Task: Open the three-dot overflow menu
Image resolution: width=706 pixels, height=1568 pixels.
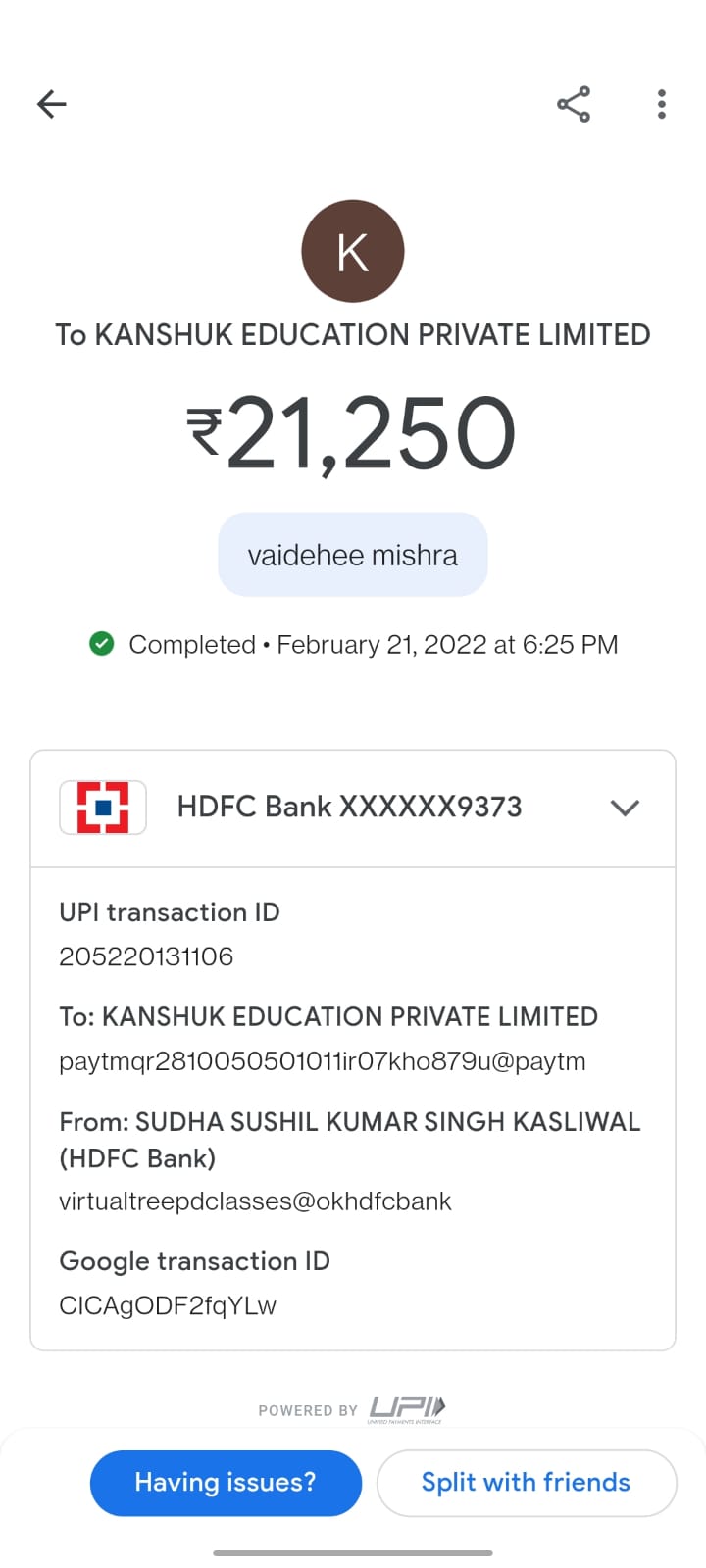Action: pos(662,104)
